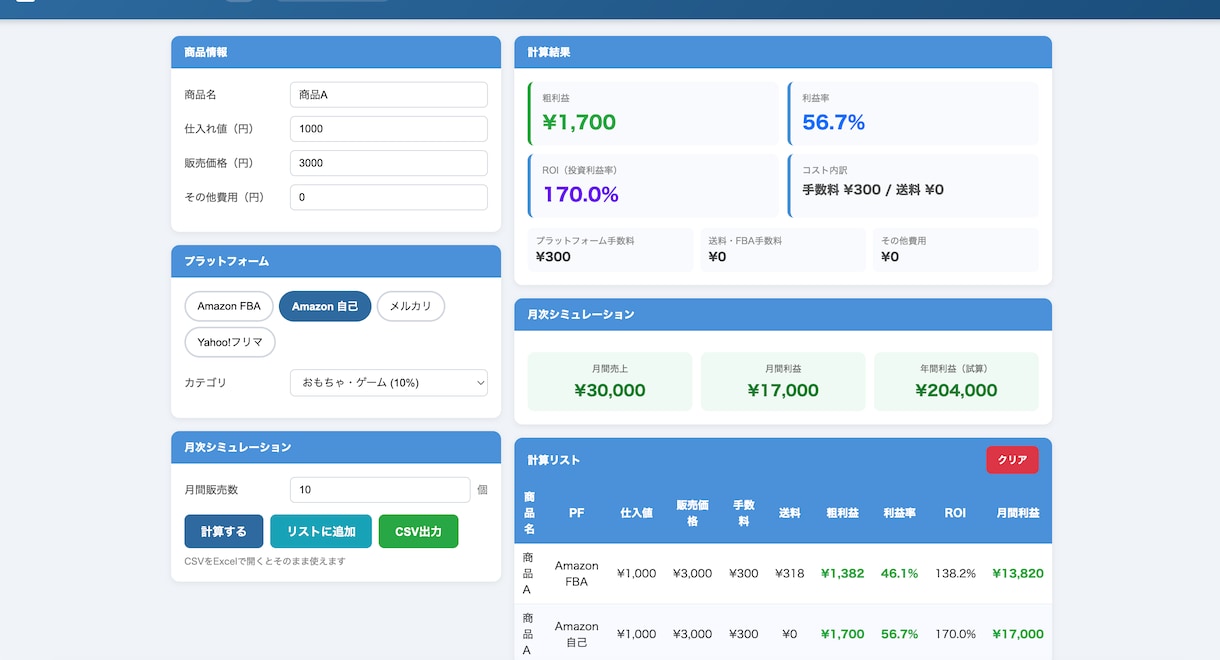This screenshot has width=1220, height=660.
Task: Open the カテゴリ dropdown
Action: [389, 383]
